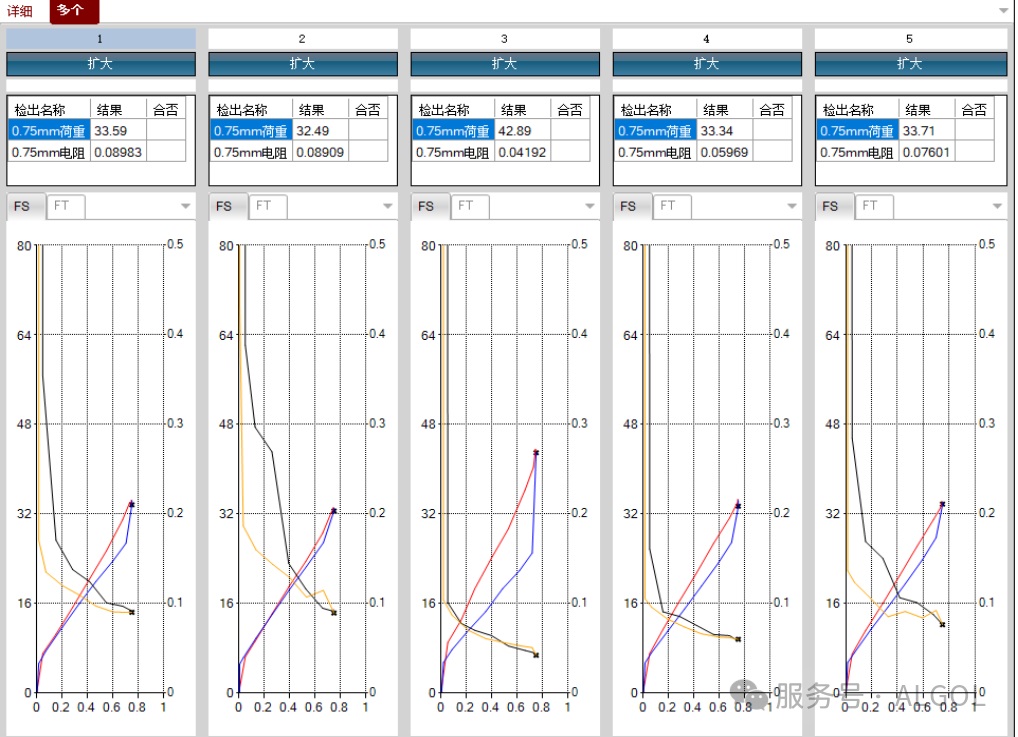Screen dimensions: 1018x737
Task: Open the FT tab in panel 5
Action: 873,206
